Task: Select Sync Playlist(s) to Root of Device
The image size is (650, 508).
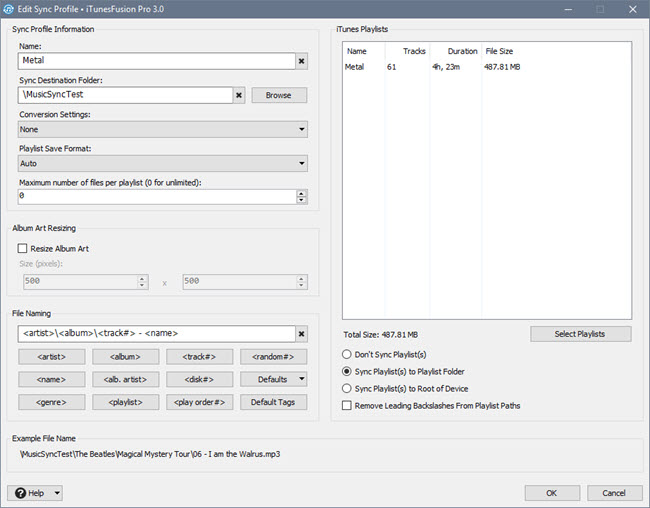Action: 347,389
